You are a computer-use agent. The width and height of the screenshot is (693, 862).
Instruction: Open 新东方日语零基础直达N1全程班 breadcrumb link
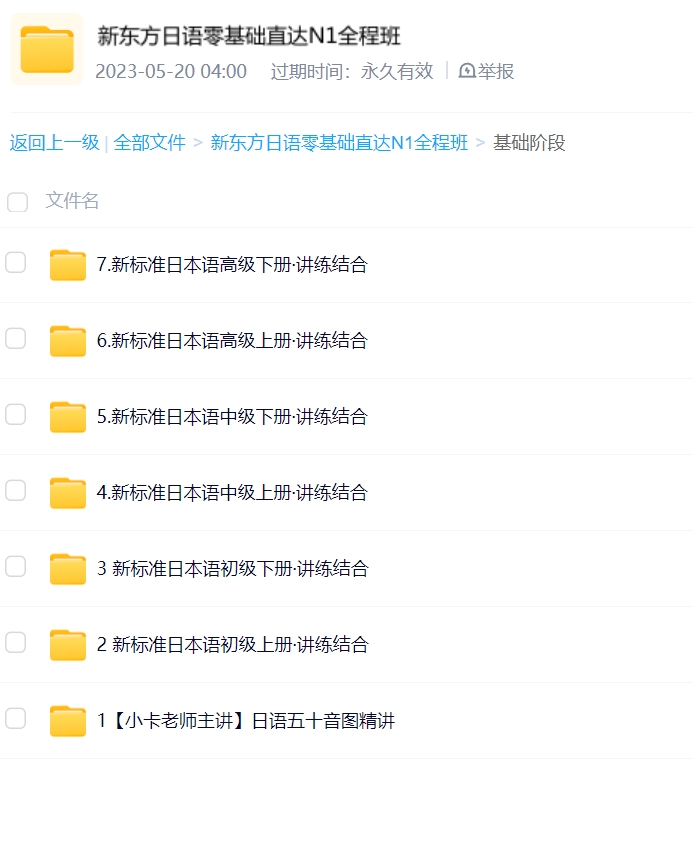coord(339,143)
